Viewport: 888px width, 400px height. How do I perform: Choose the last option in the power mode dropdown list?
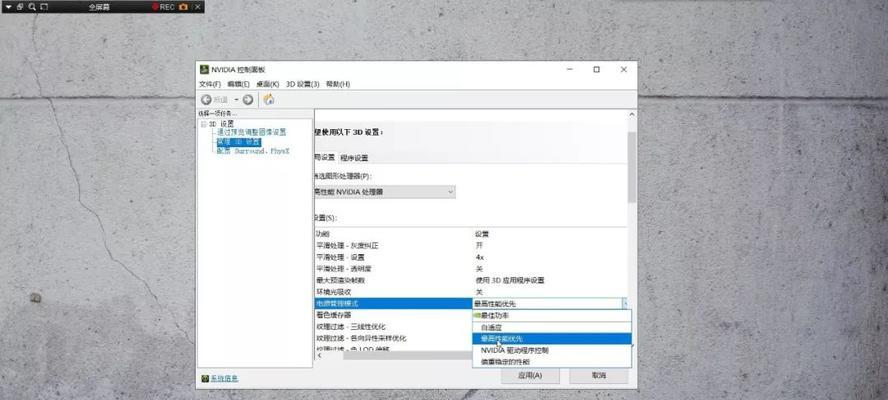[552, 361]
